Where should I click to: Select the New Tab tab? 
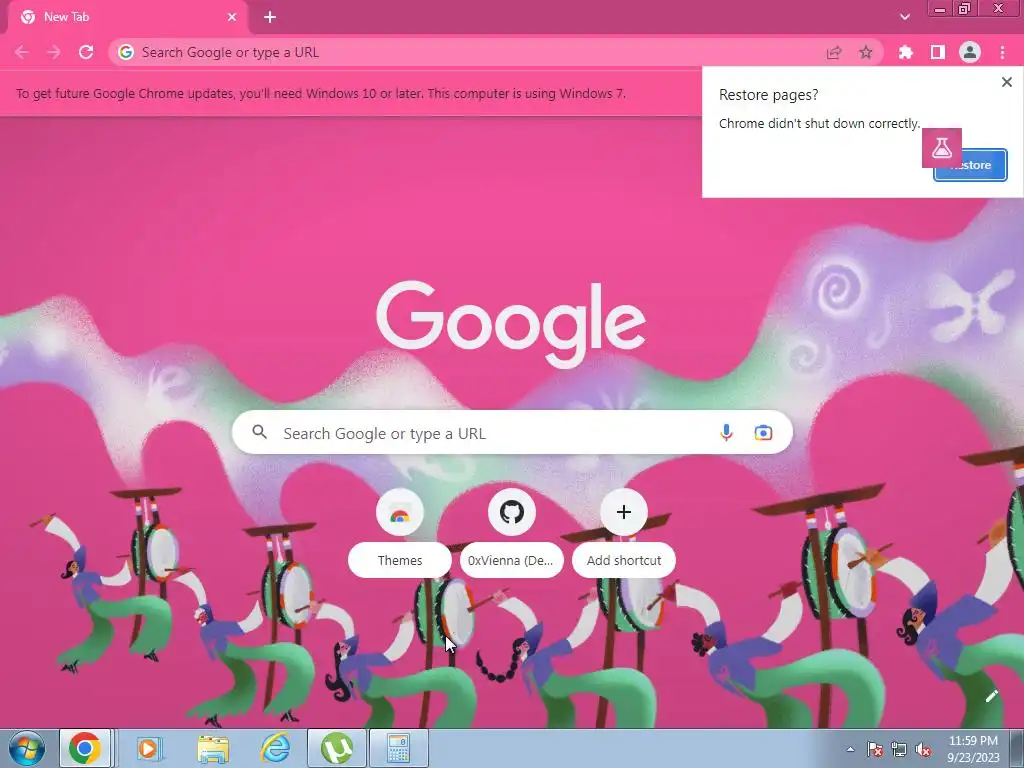[127, 17]
